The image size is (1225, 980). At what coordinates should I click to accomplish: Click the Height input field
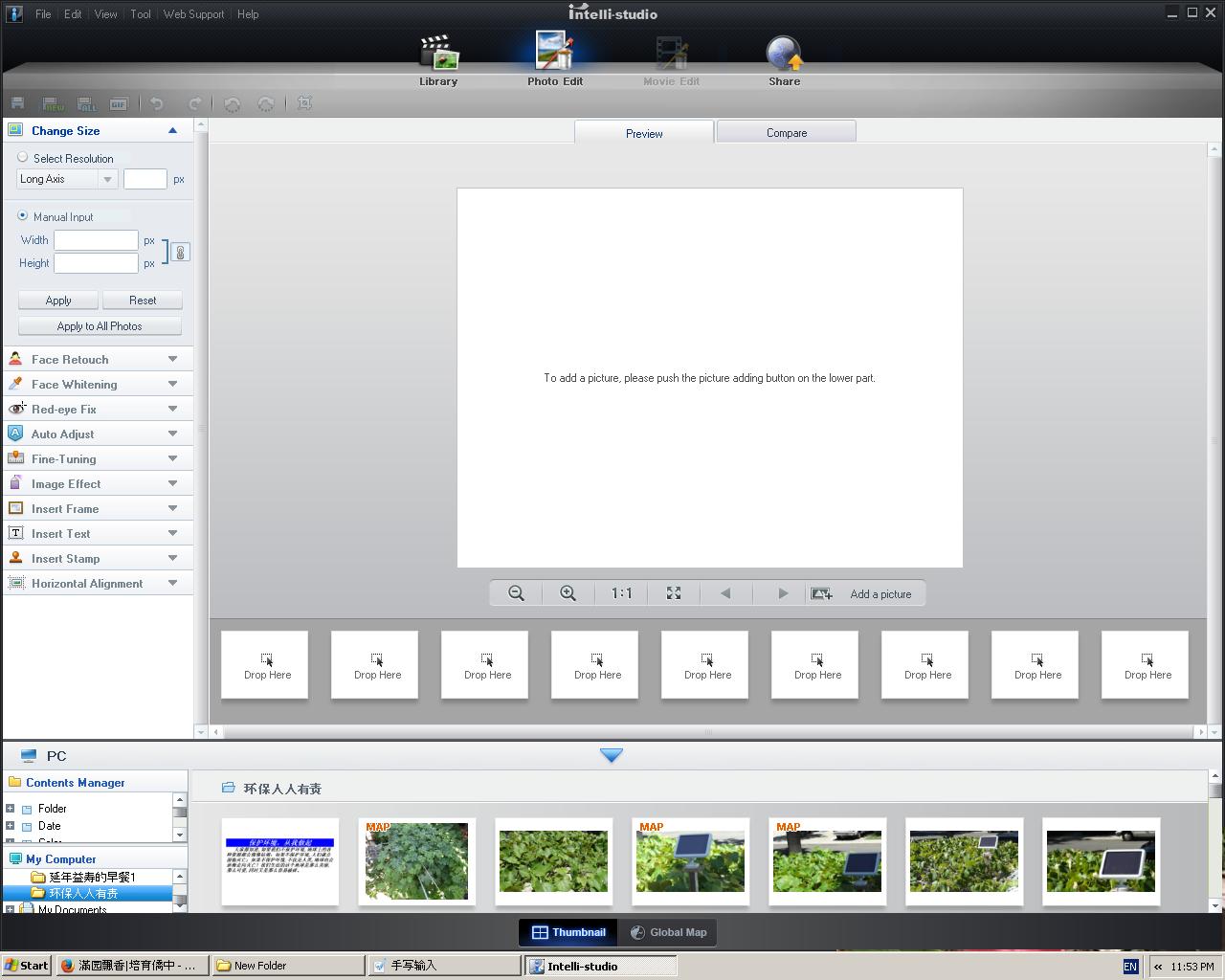coord(96,263)
